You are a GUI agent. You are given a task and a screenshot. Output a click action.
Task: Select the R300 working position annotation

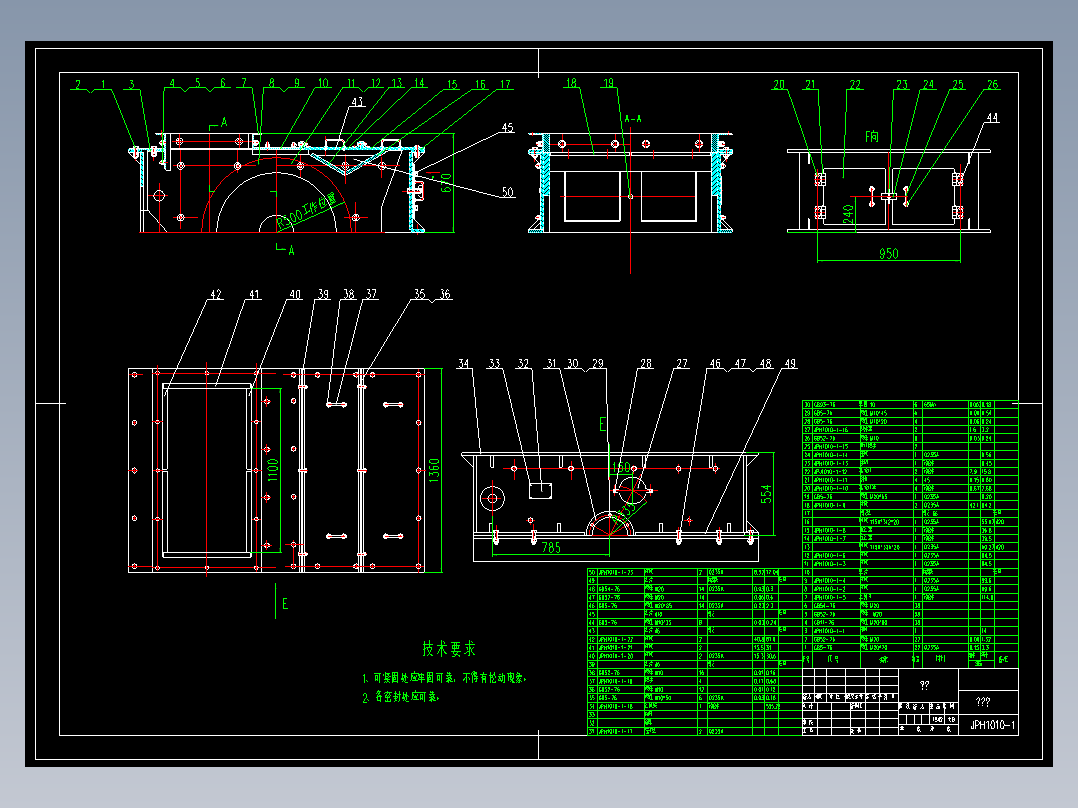[307, 212]
